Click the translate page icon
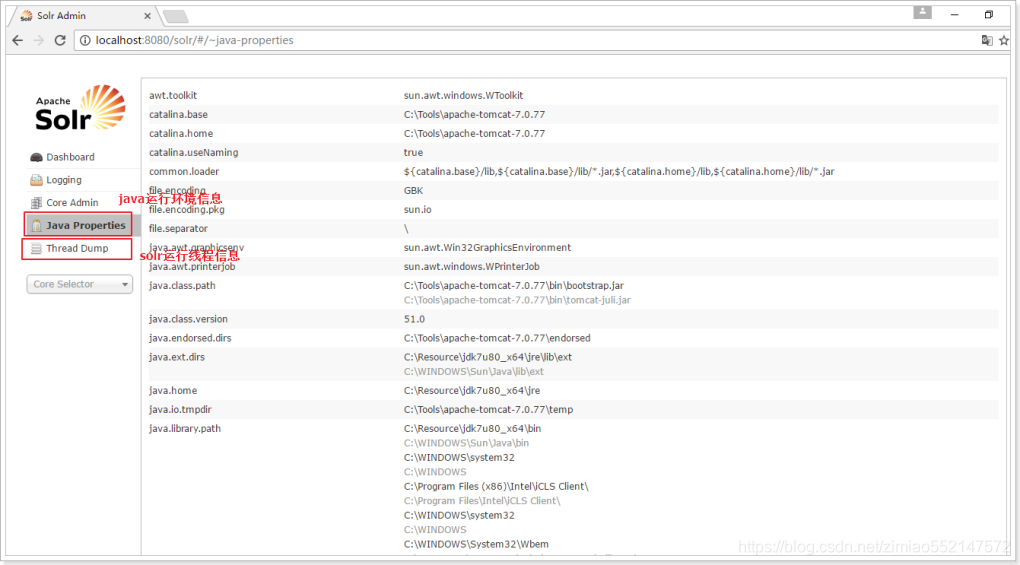This screenshot has width=1020, height=565. [x=987, y=40]
